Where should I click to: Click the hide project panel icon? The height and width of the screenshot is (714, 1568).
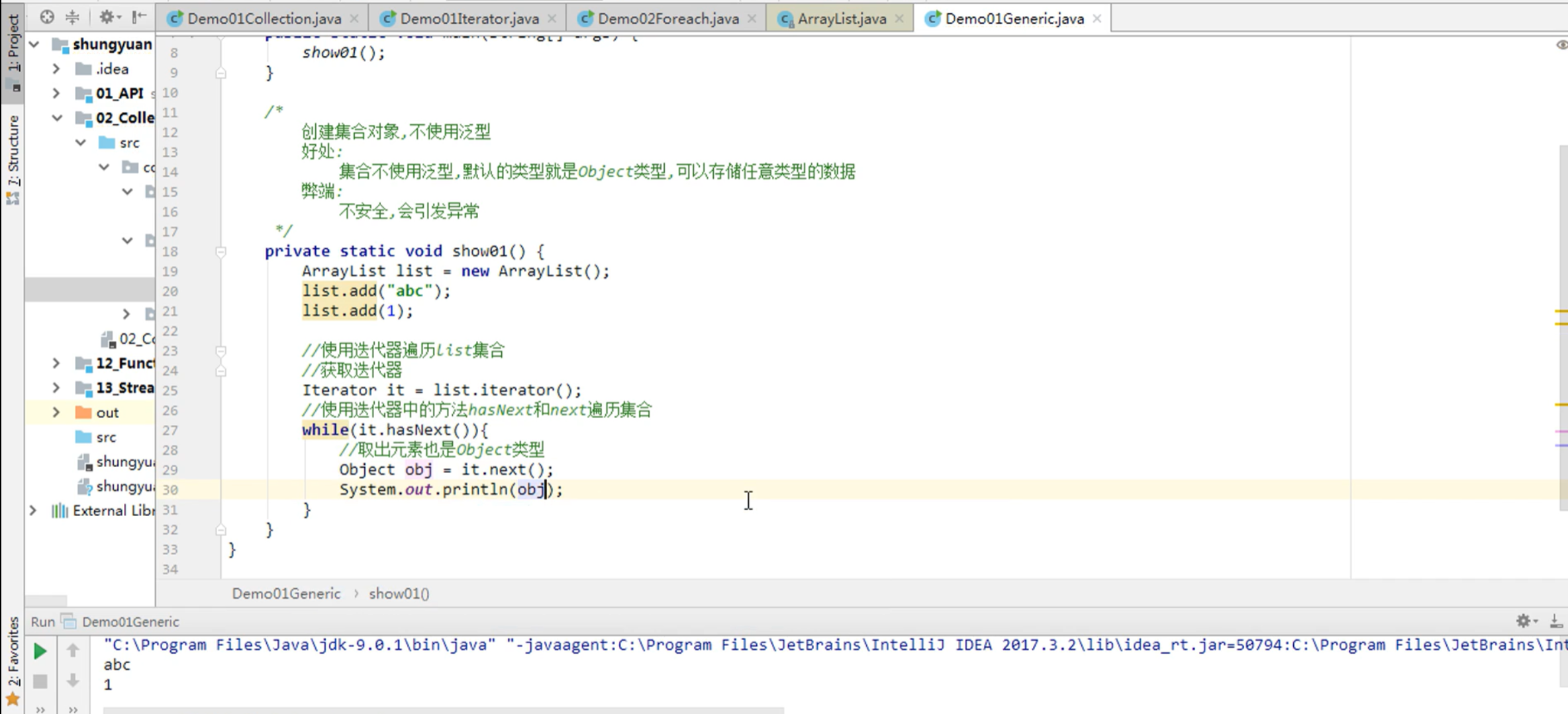pyautogui.click(x=138, y=17)
